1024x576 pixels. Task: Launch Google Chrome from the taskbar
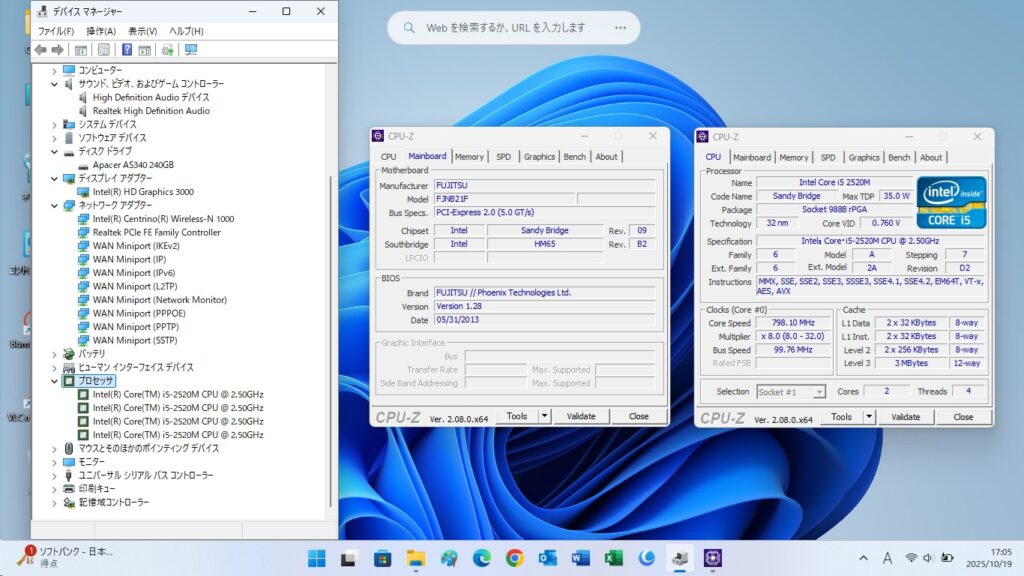coord(514,558)
